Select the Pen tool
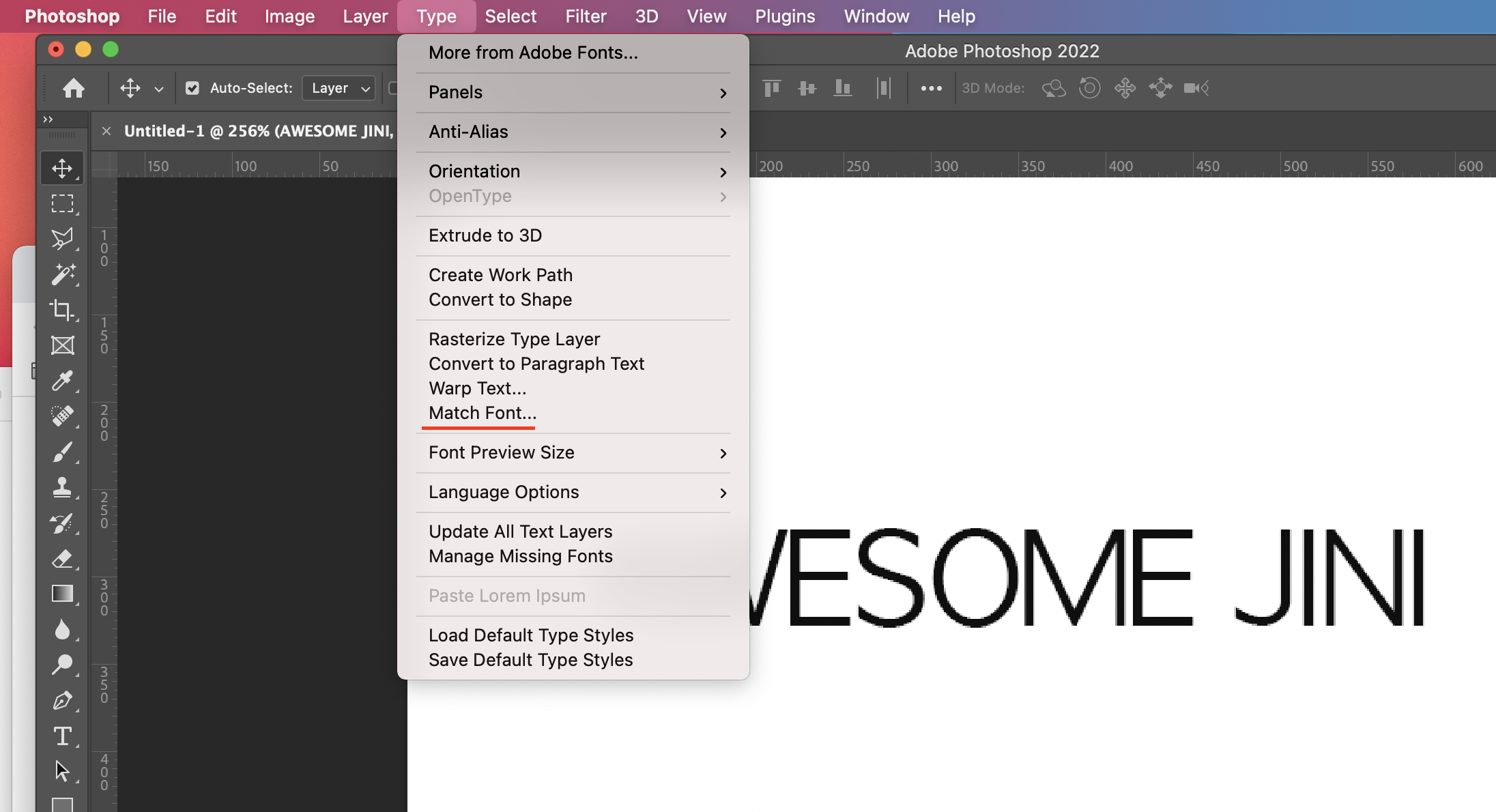1496x812 pixels. point(62,700)
